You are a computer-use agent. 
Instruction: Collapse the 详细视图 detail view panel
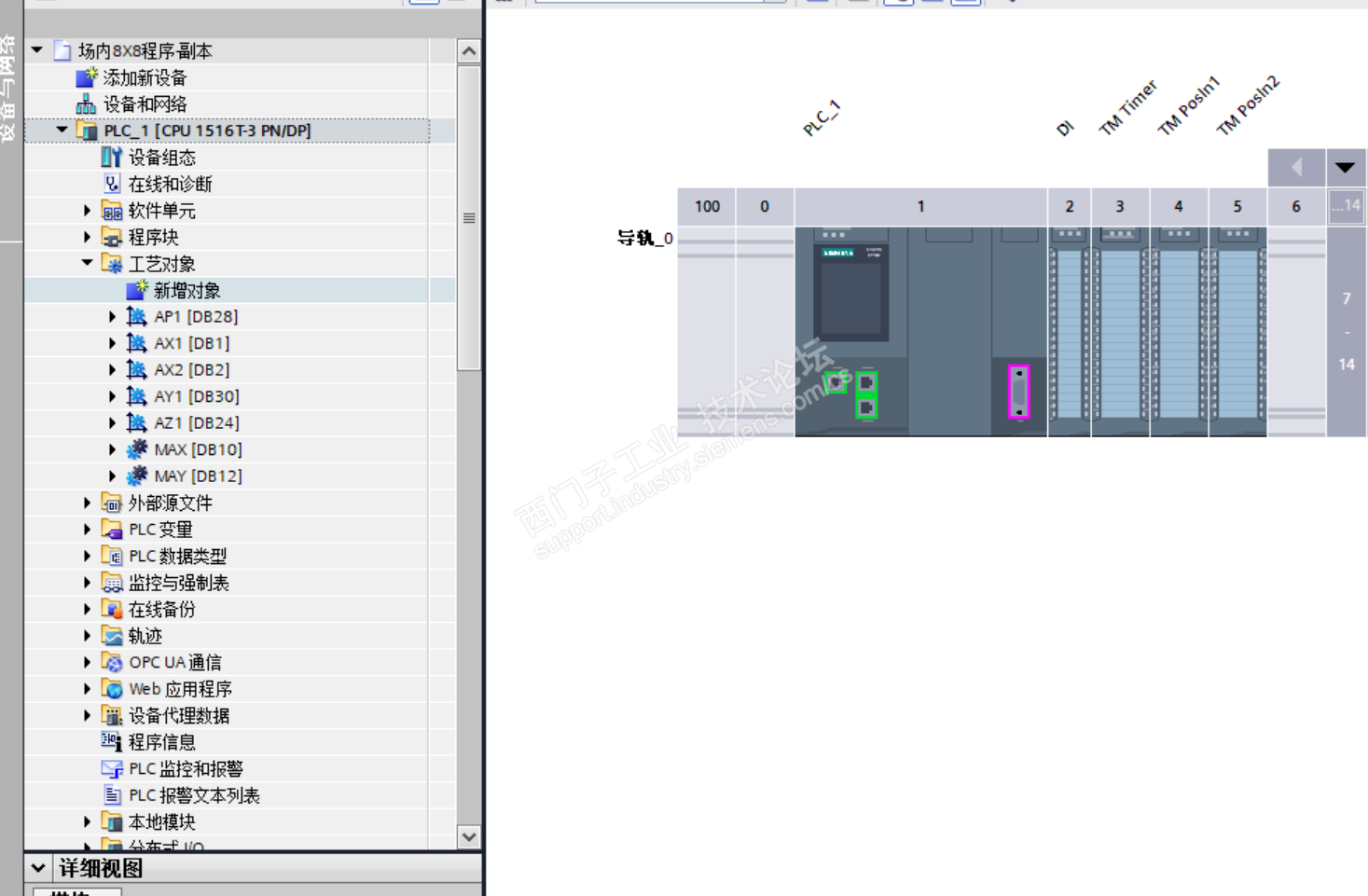(38, 868)
